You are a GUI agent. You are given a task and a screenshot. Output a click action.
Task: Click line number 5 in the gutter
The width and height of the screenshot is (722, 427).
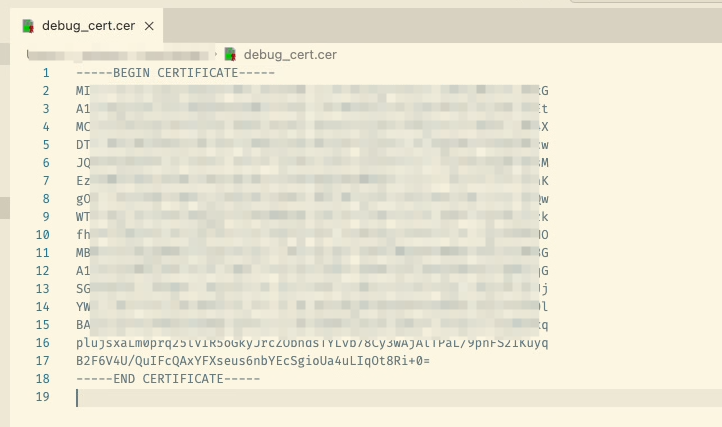(x=46, y=145)
